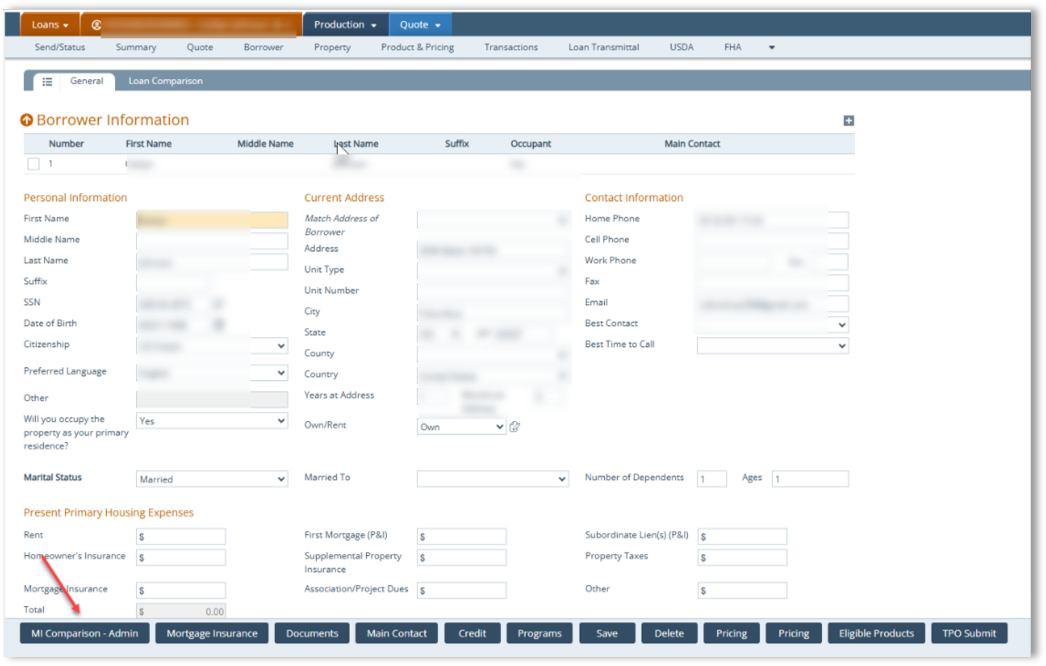Click the list icon beside General tab
Screen dimensions: 1046x666
coord(47,81)
